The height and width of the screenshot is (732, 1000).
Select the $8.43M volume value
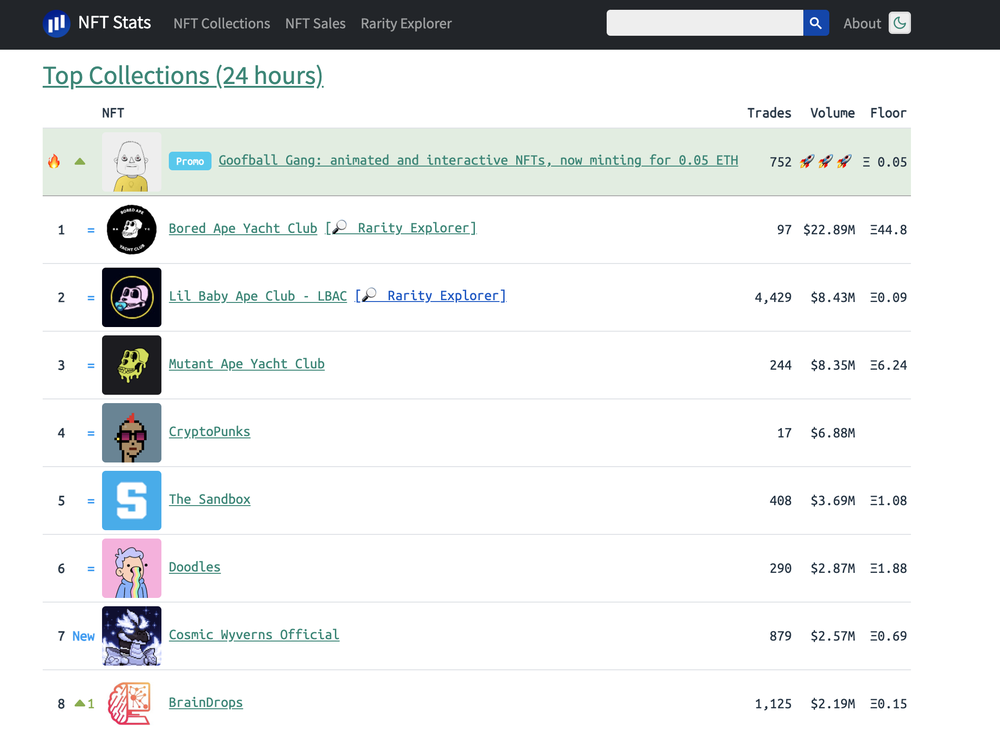pyautogui.click(x=833, y=298)
